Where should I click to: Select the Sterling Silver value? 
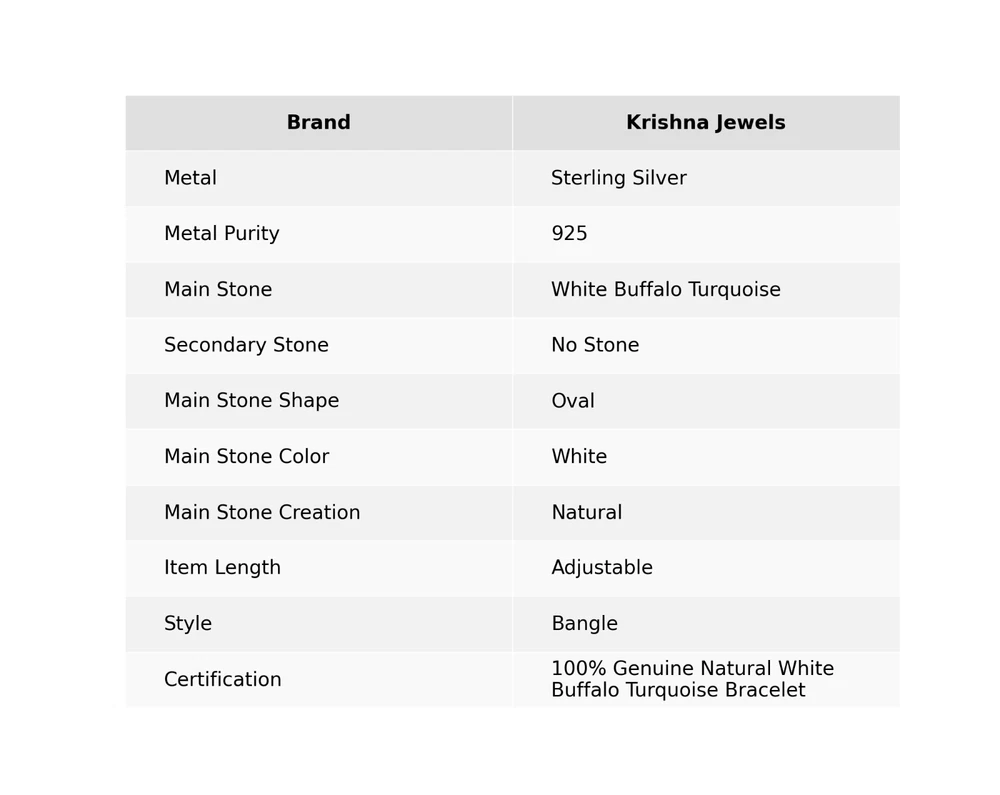point(618,179)
